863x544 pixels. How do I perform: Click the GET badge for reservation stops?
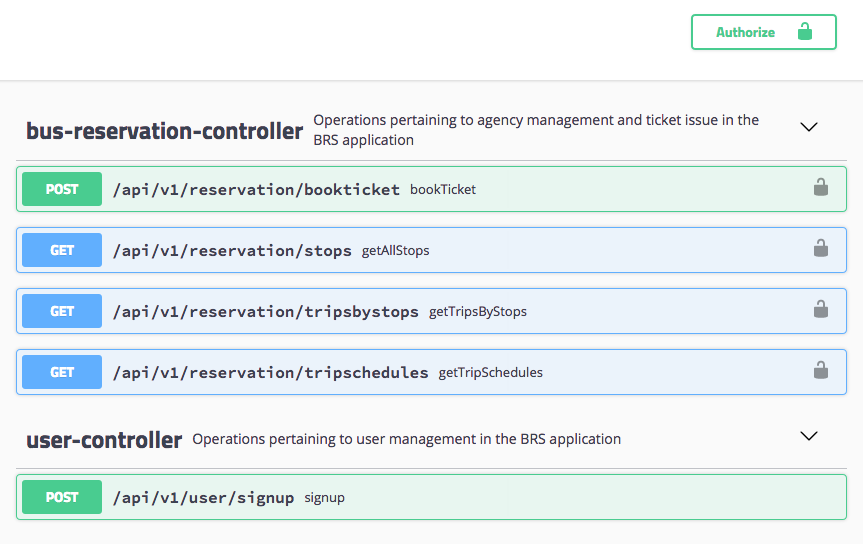coord(62,250)
